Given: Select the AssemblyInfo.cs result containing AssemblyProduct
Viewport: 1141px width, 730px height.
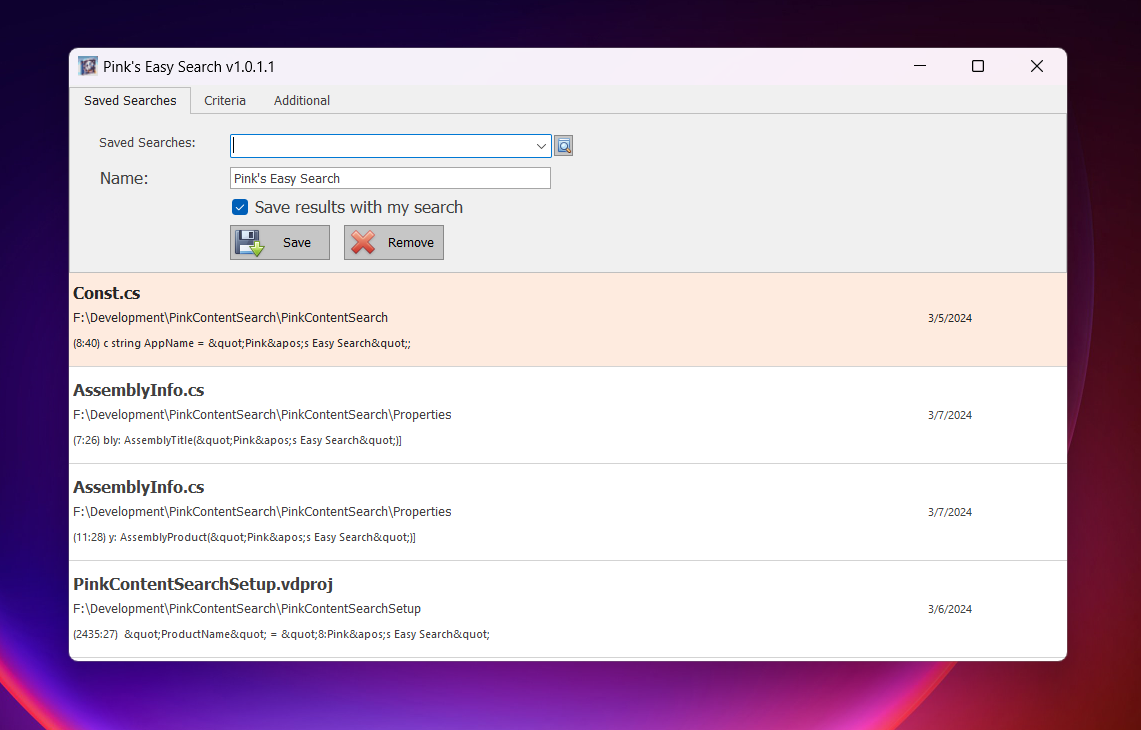Looking at the screenshot, I should click(x=139, y=487).
